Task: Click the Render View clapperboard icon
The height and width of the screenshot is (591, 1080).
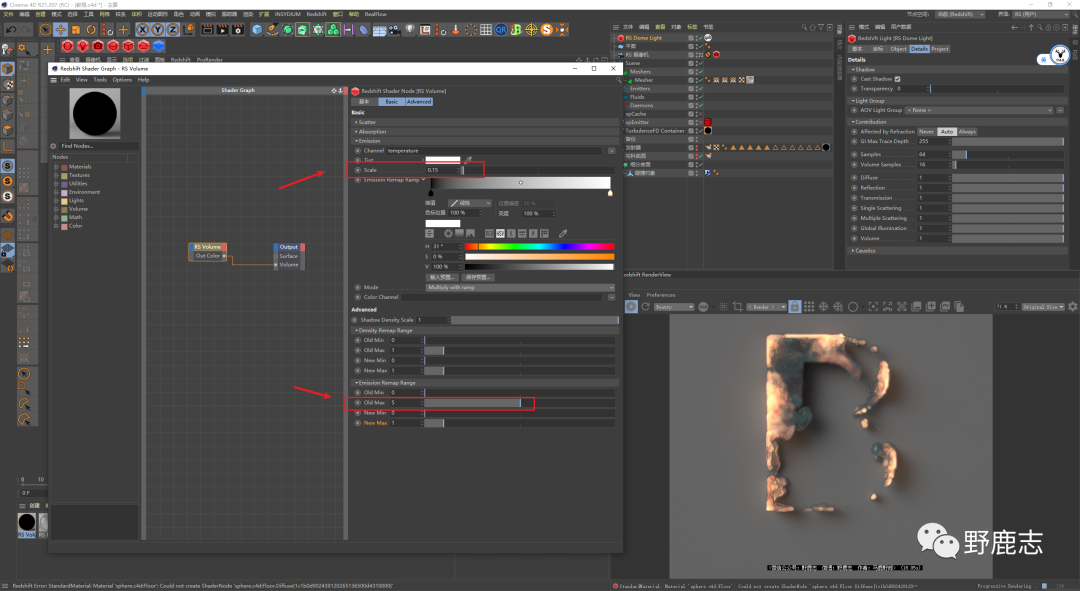Action: pyautogui.click(x=207, y=30)
